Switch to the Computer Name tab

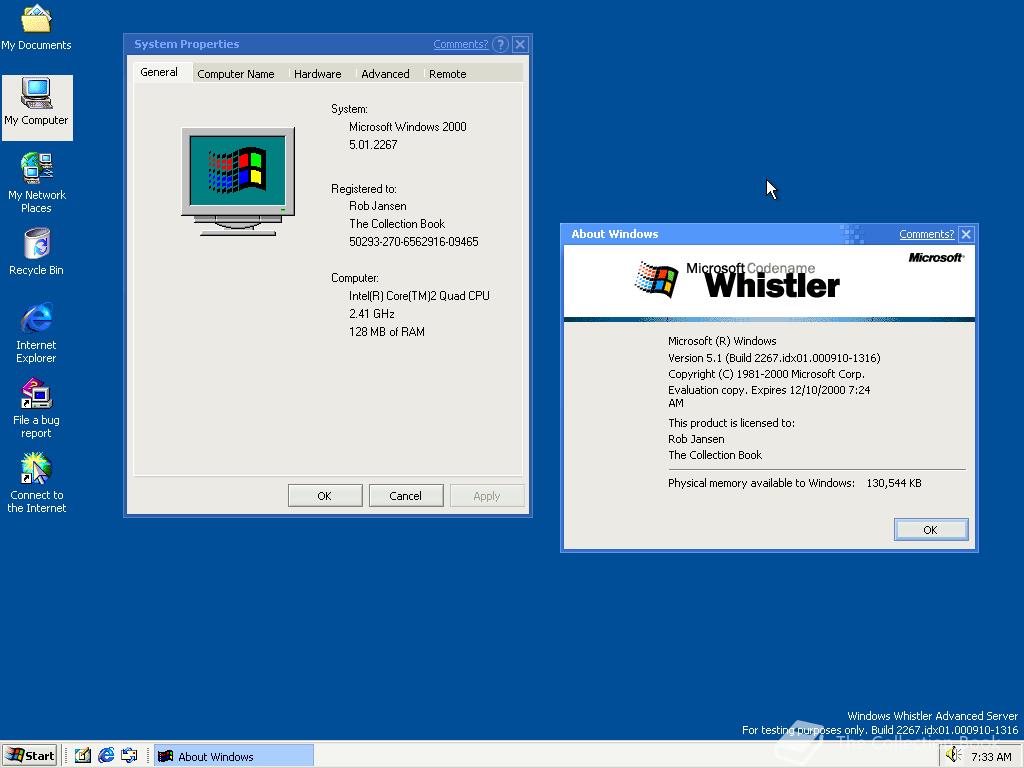coord(236,74)
